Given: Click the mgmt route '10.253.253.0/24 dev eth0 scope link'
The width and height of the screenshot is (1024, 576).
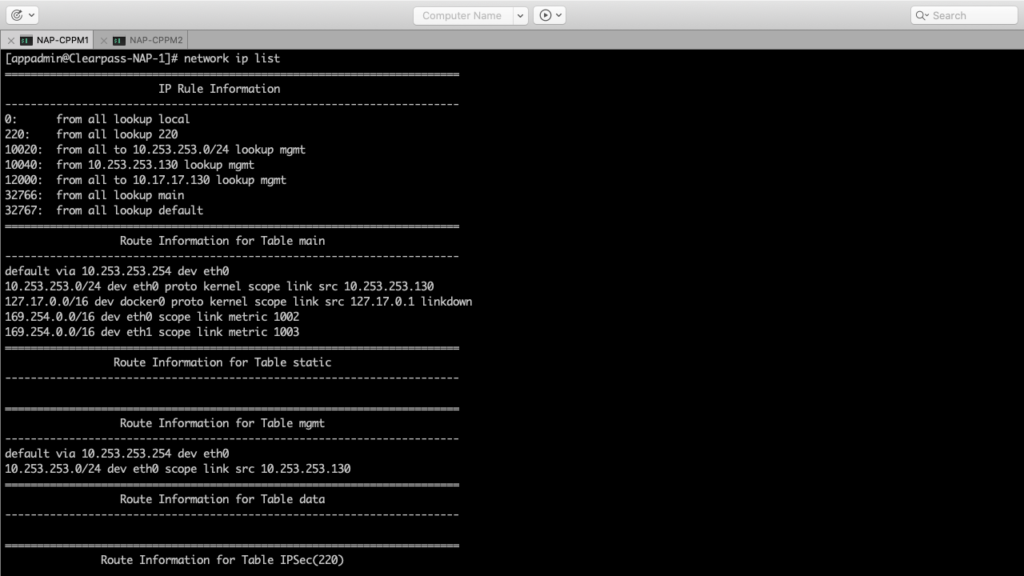Looking at the screenshot, I should [178, 469].
